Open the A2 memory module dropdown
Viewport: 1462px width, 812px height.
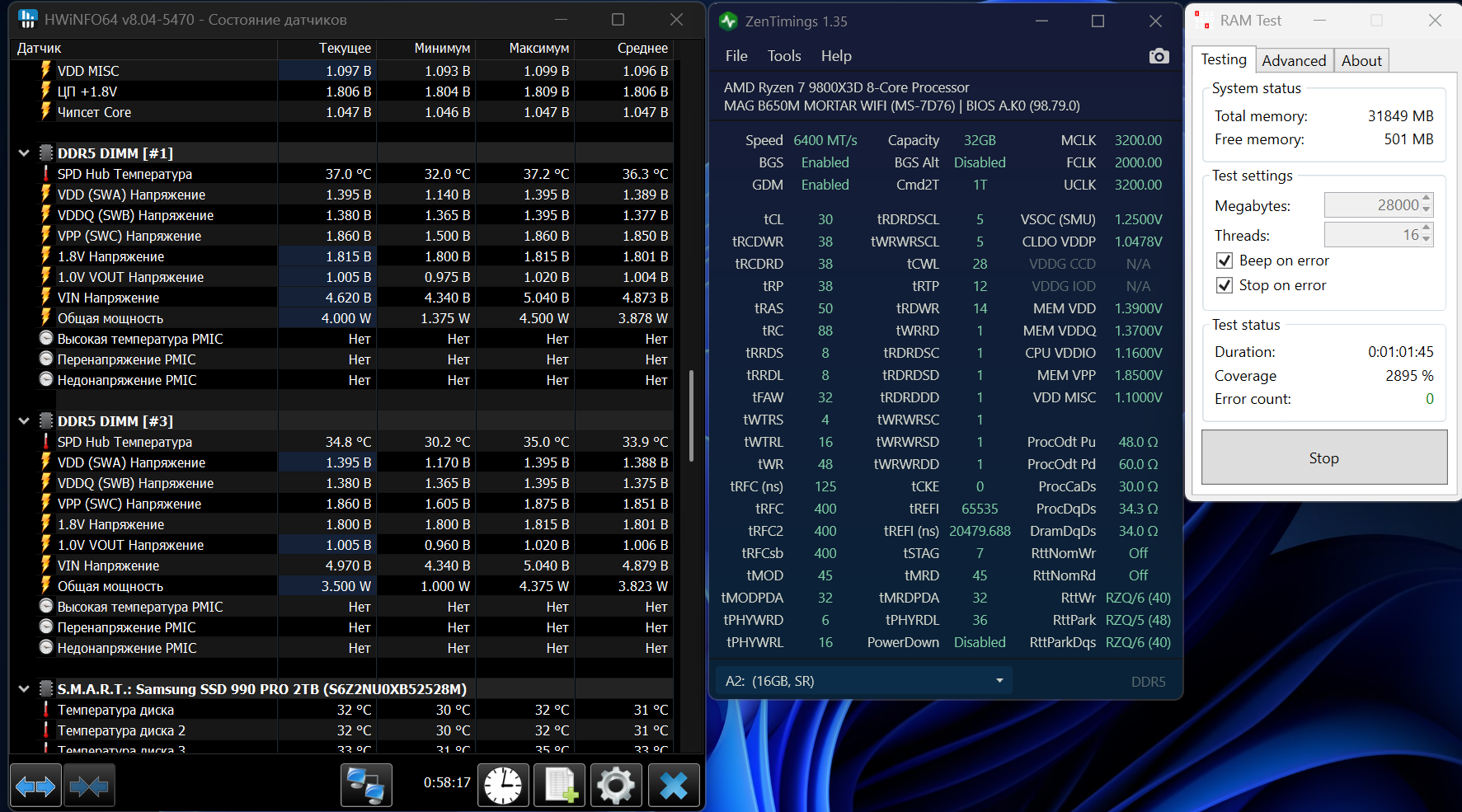[864, 681]
